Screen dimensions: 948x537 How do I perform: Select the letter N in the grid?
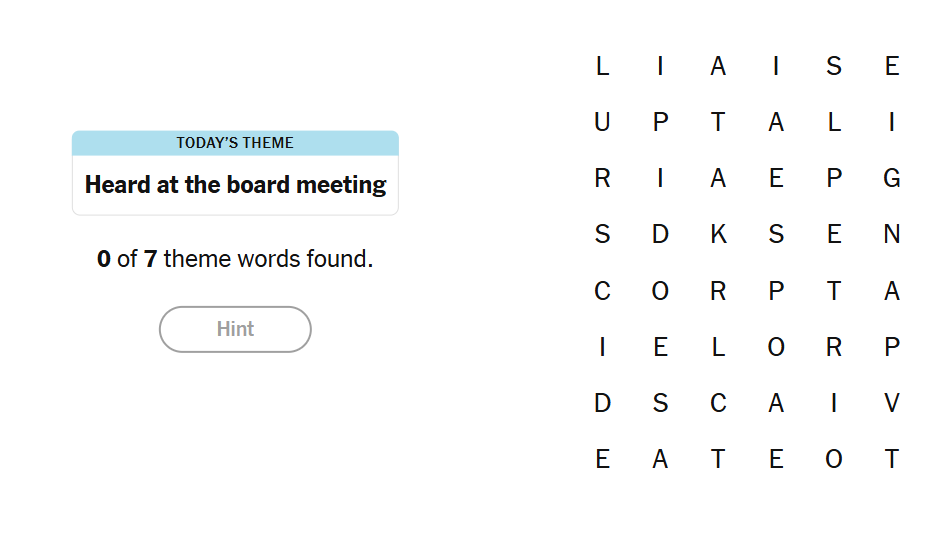892,235
